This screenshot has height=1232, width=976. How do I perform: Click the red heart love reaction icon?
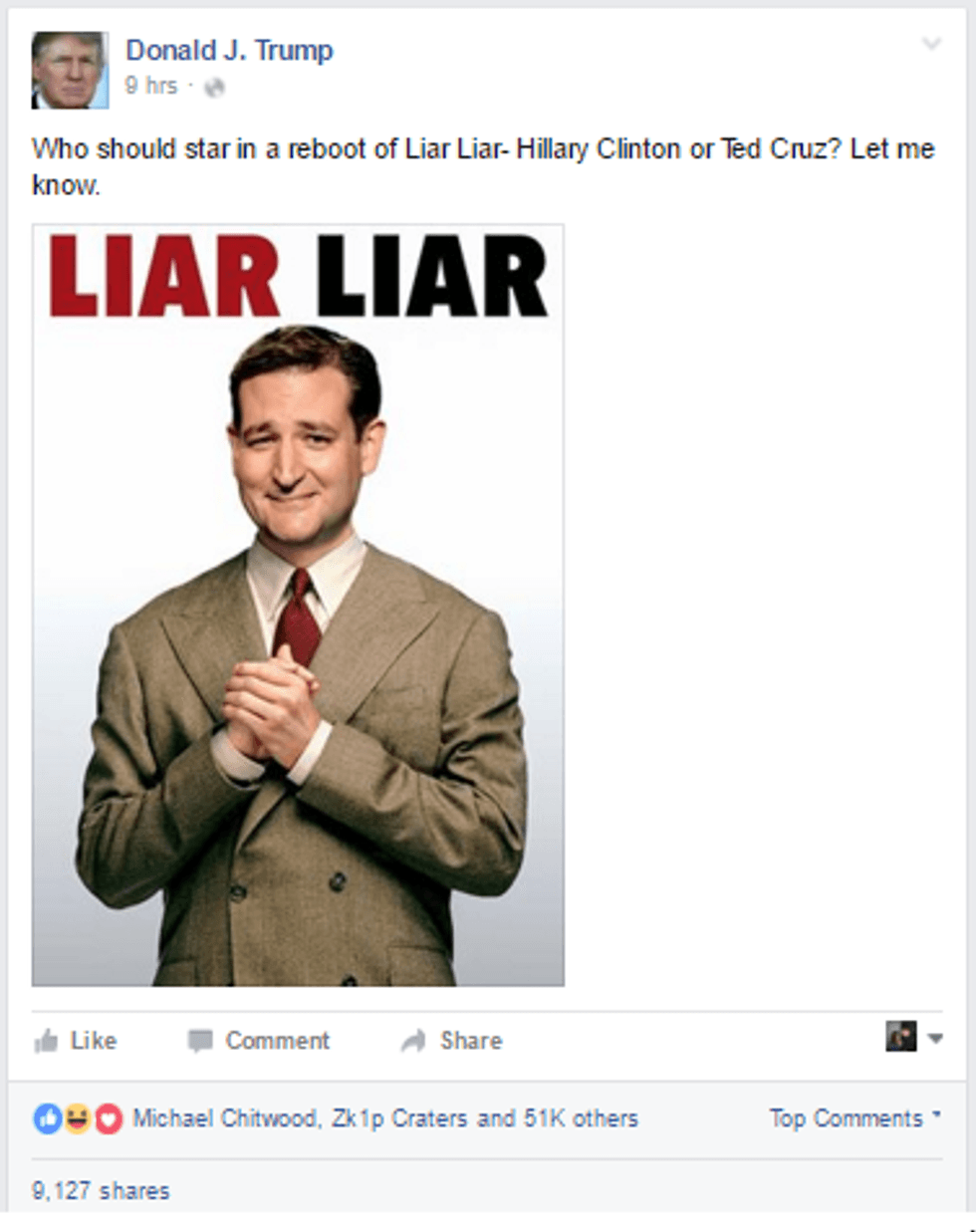pyautogui.click(x=108, y=1119)
